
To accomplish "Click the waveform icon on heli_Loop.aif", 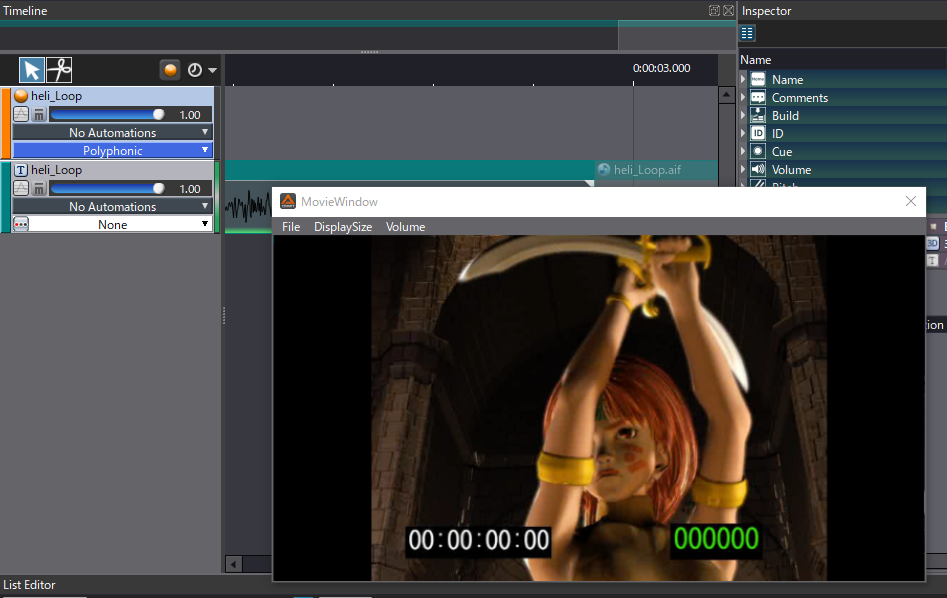I will tap(603, 170).
